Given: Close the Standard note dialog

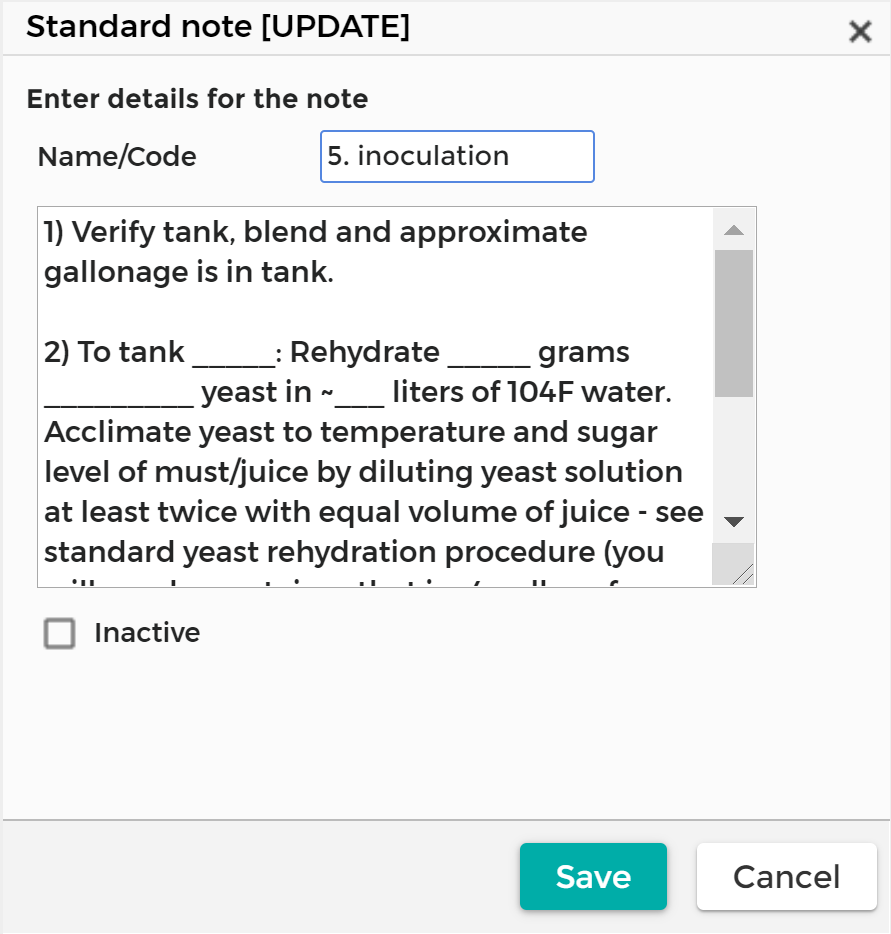Looking at the screenshot, I should click(x=860, y=32).
